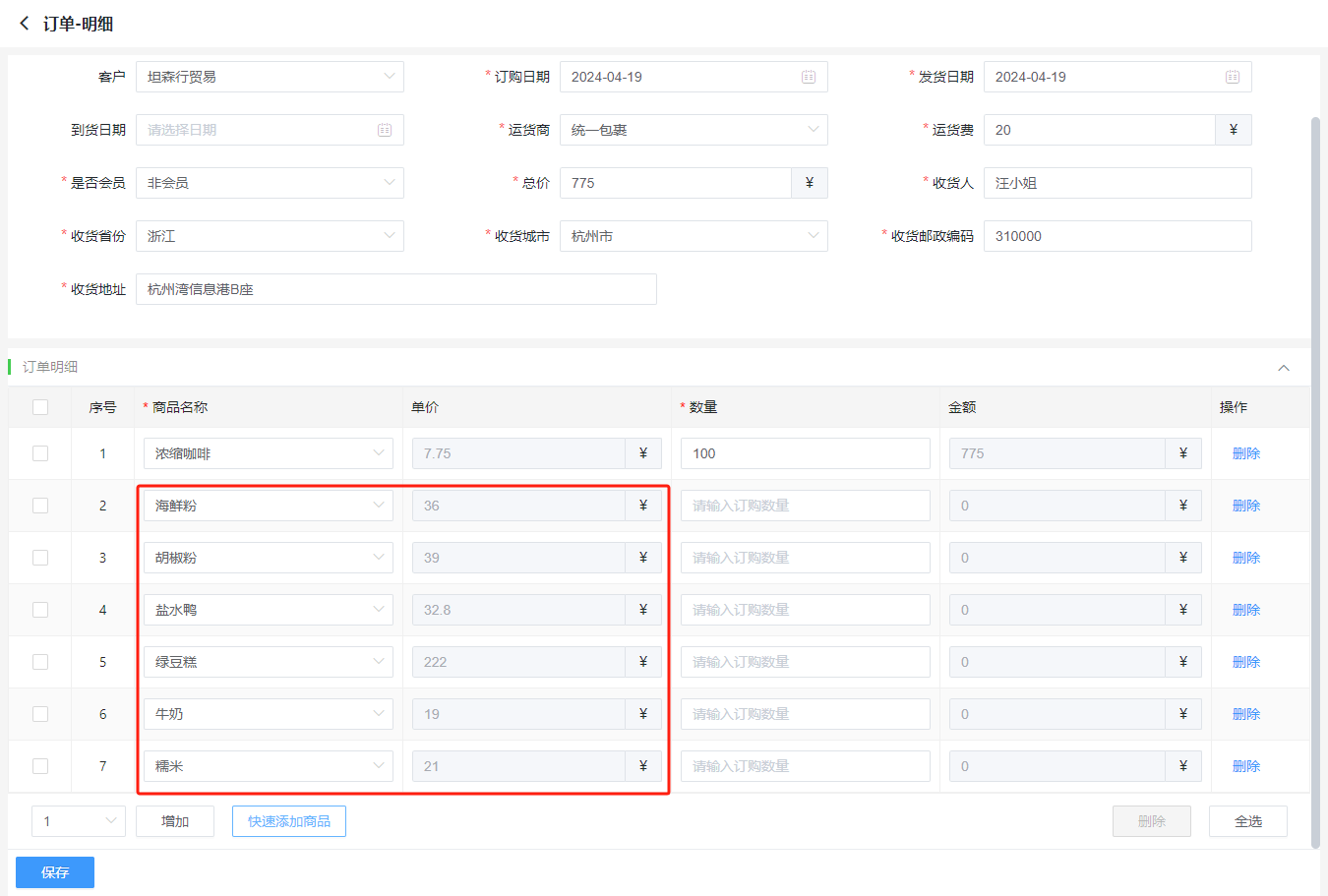Open the 收货省份 dropdown showing 浙江
The width and height of the screenshot is (1328, 896).
coord(270,236)
